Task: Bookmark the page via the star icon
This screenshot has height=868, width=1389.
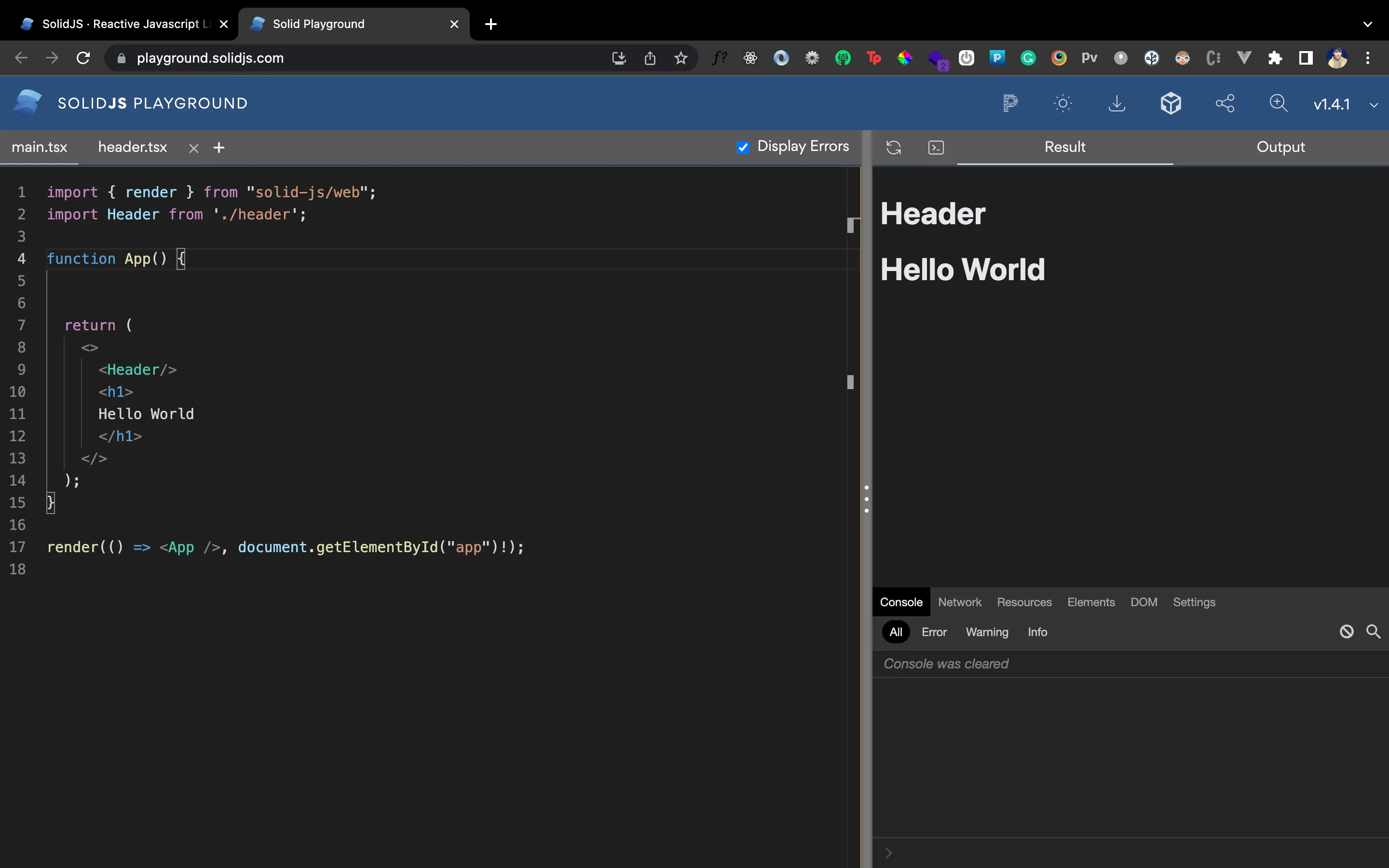Action: 680,57
